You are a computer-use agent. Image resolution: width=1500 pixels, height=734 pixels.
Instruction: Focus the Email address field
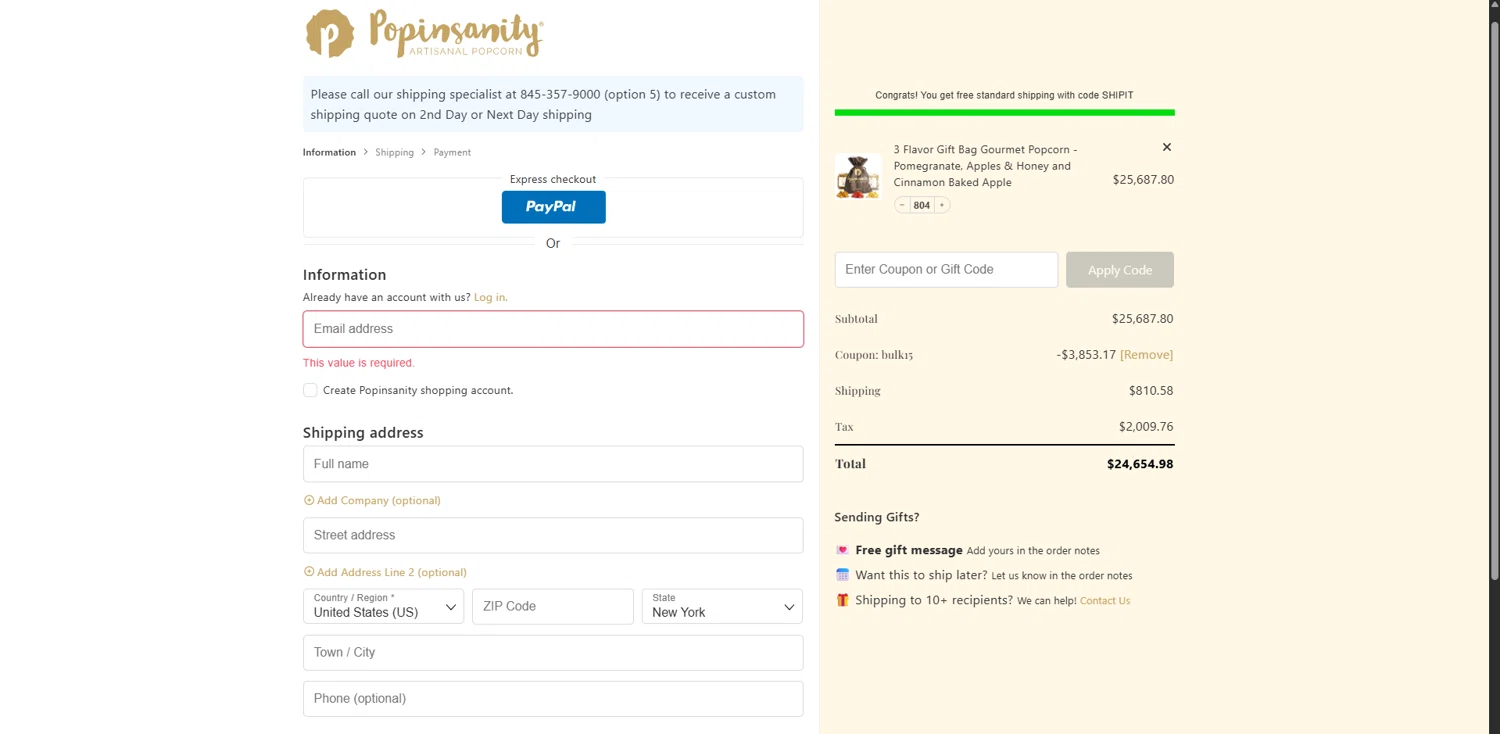pos(553,329)
